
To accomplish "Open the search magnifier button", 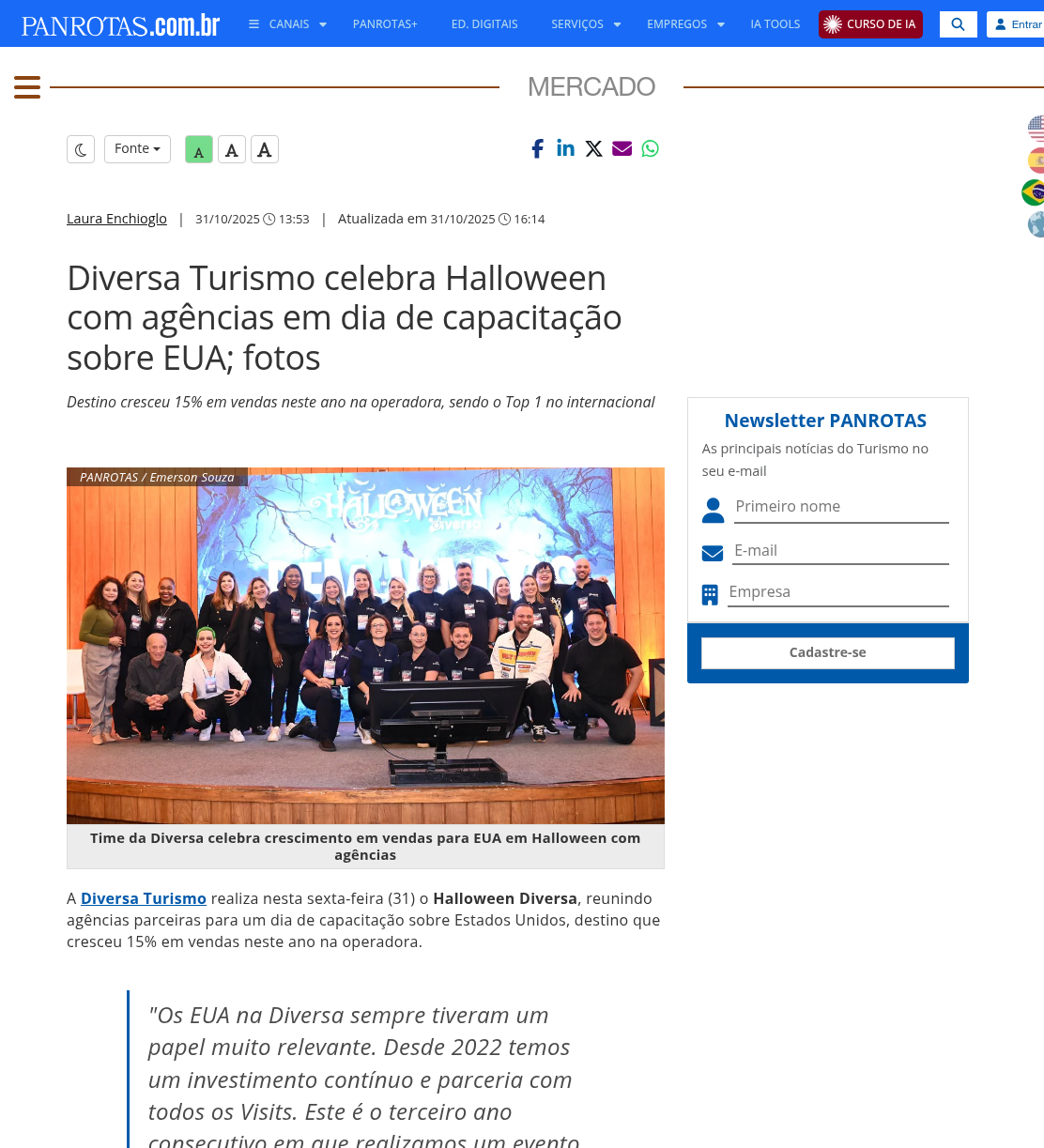I will [958, 24].
